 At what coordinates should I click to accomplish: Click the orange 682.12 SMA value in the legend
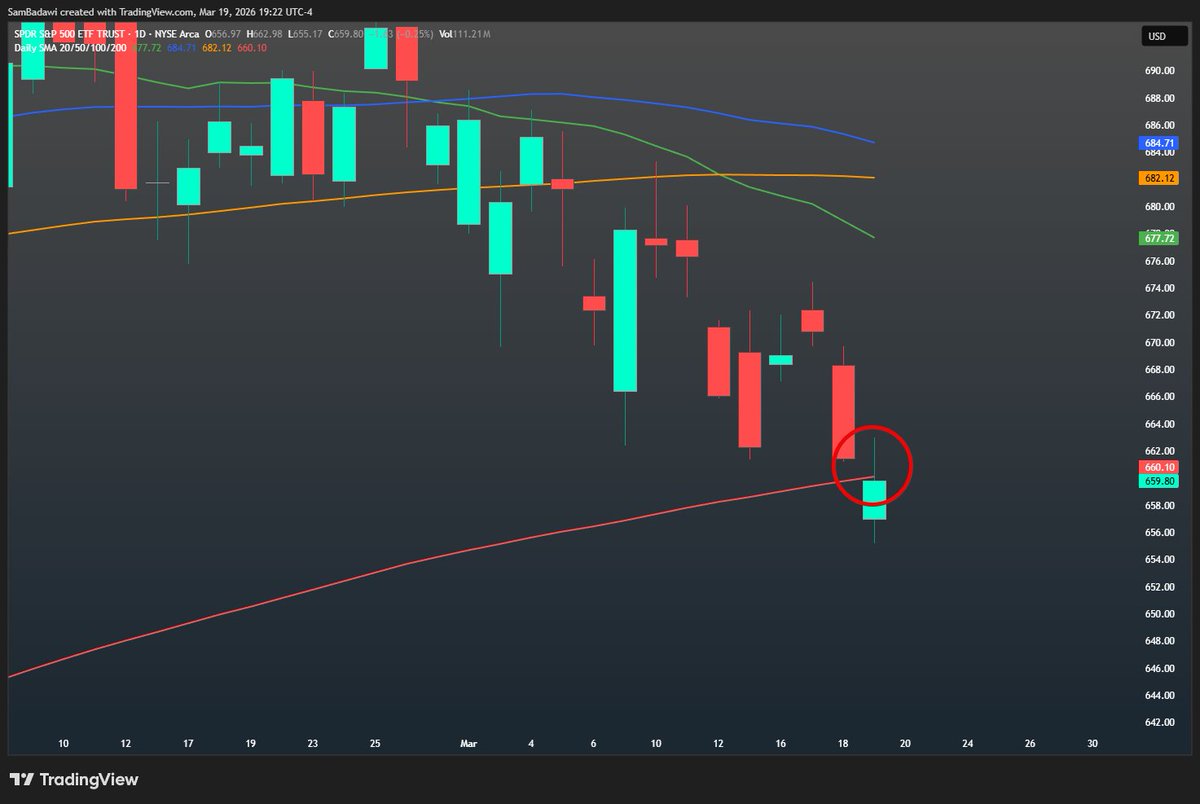point(216,47)
